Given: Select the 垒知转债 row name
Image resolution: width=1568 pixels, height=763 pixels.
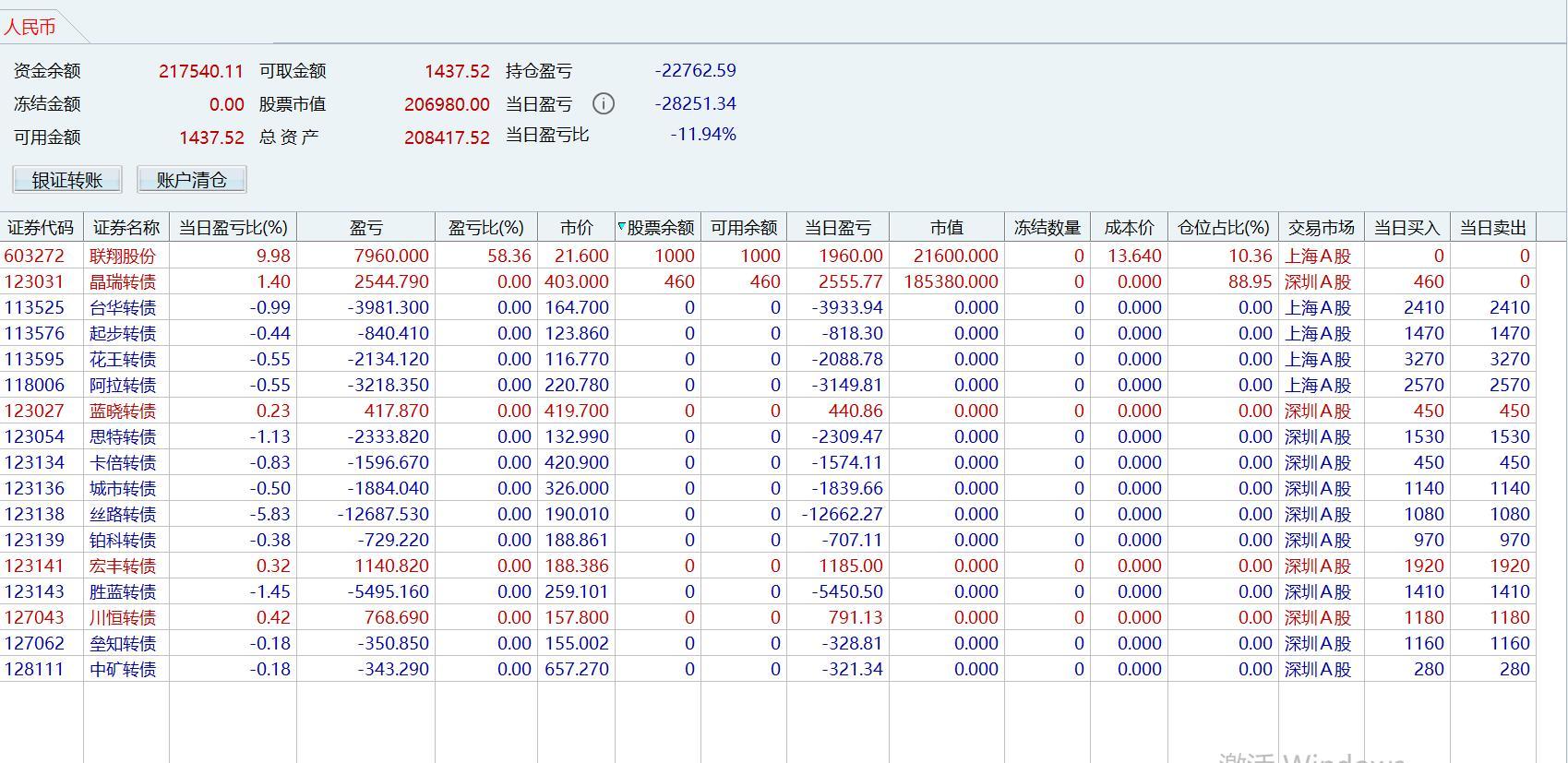Looking at the screenshot, I should click(x=123, y=643).
